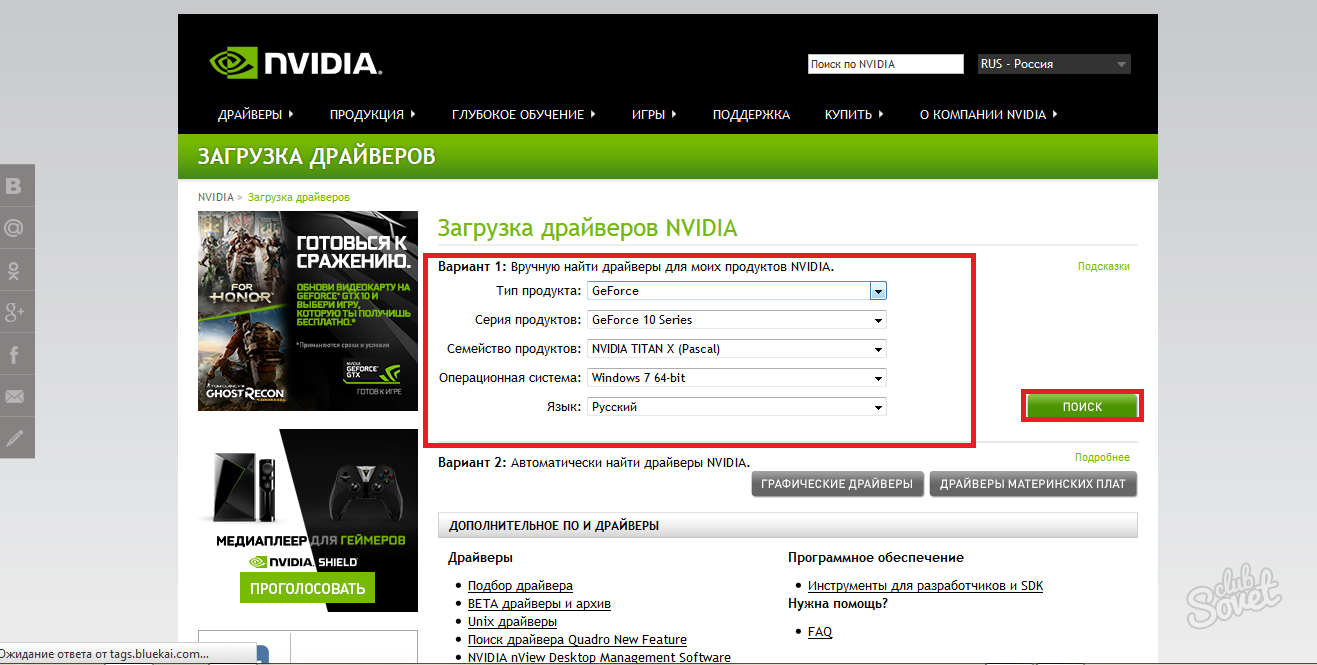This screenshot has width=1317, height=665.
Task: Expand the Серия продуктов dropdown
Action: click(x=737, y=320)
